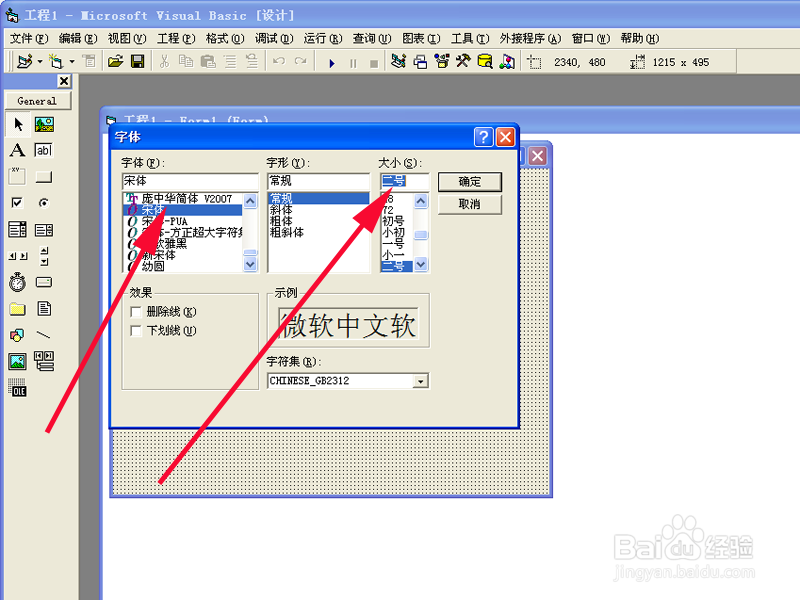Select the CommandButton control tool
Image resolution: width=800 pixels, height=600 pixels.
pyautogui.click(x=44, y=177)
